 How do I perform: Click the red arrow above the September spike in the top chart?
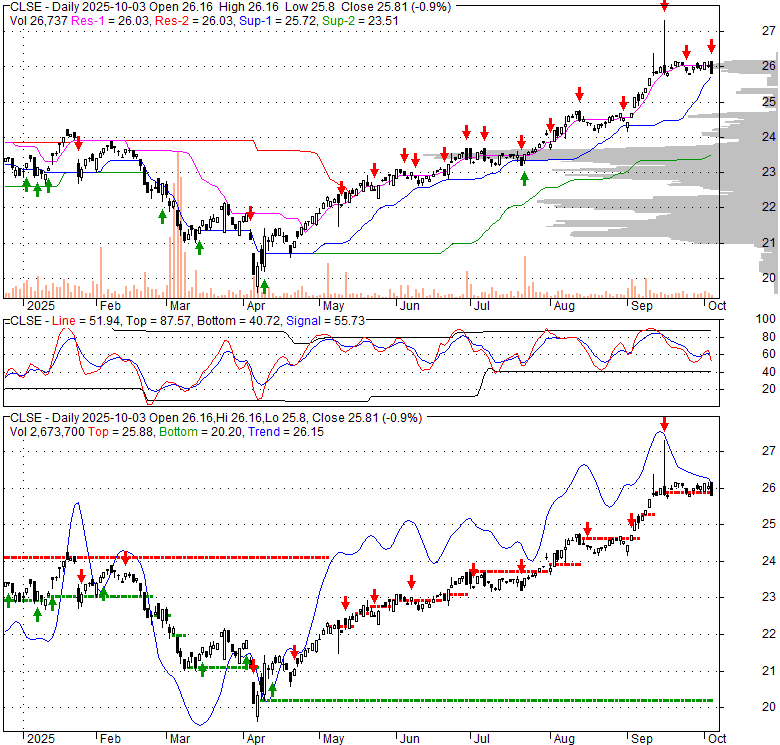(x=665, y=7)
